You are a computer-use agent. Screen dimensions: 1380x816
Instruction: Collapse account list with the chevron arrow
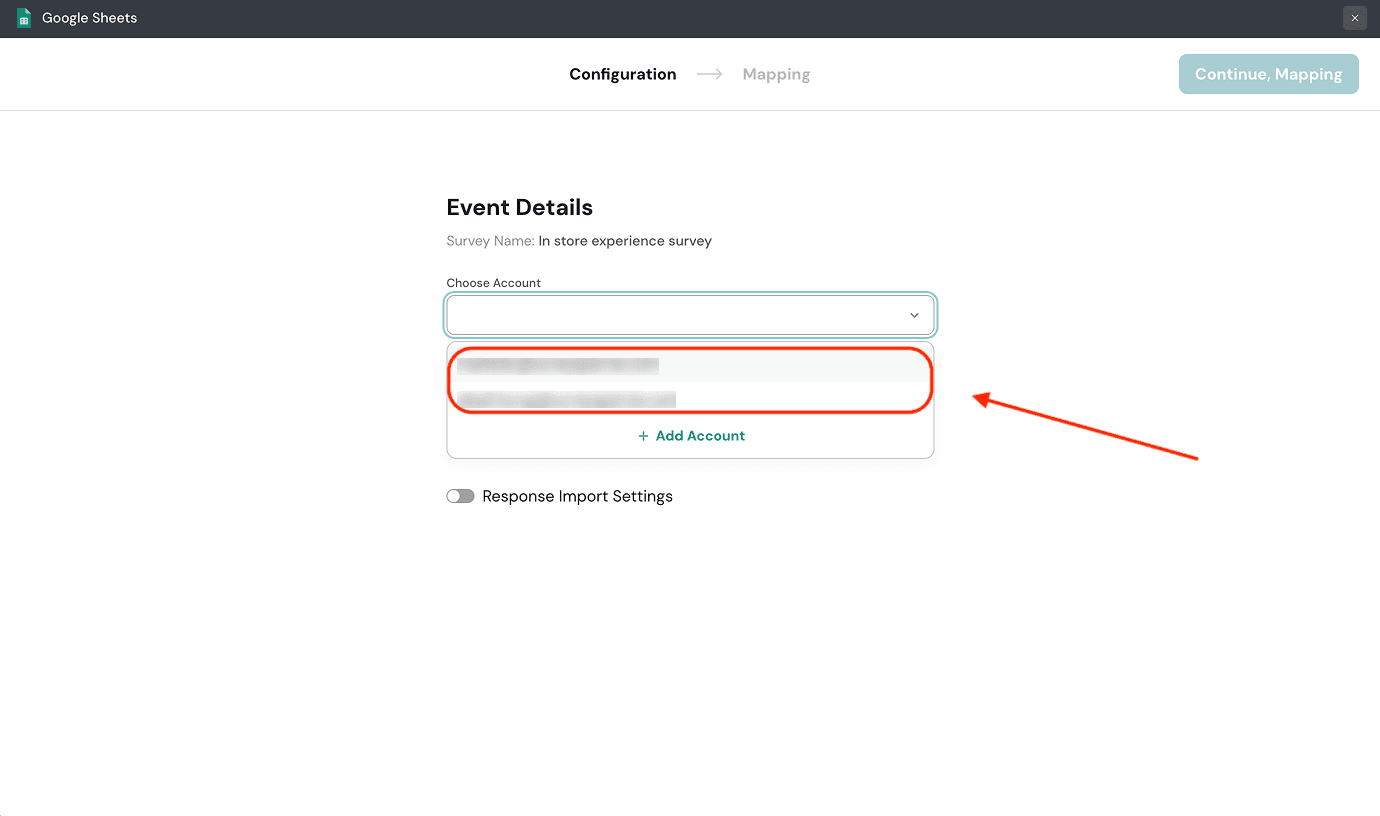pos(914,315)
